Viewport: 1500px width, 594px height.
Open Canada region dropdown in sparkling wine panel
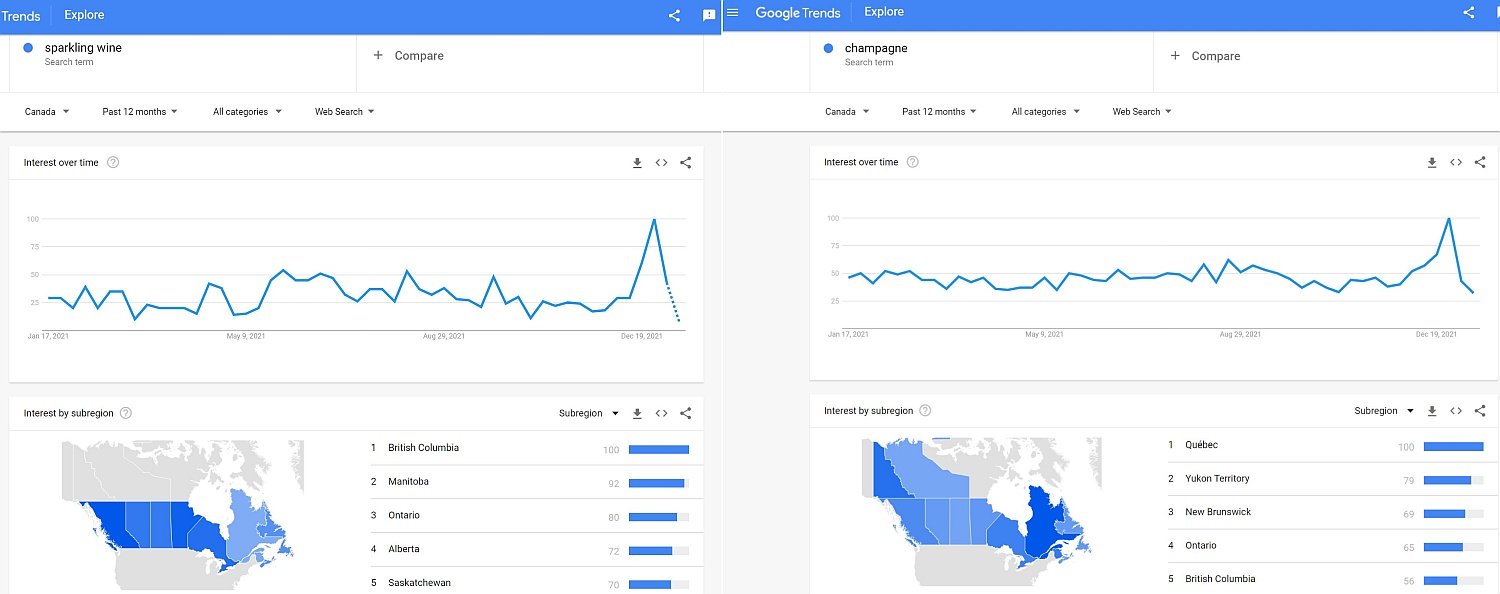coord(47,112)
